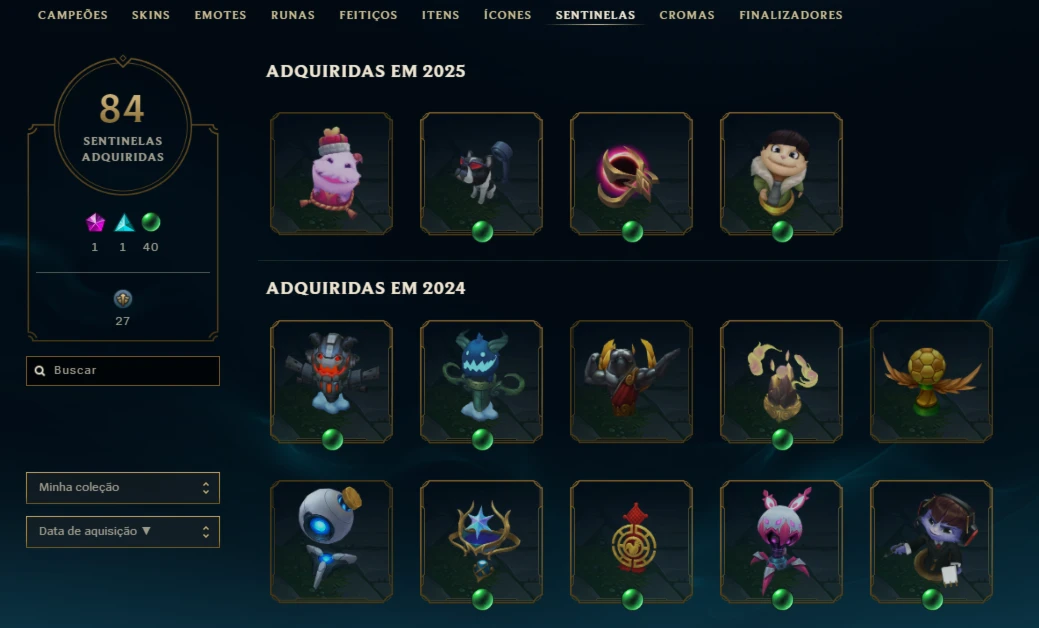Click the pink gem icon in stats panel
This screenshot has width=1039, height=628.
(x=95, y=223)
